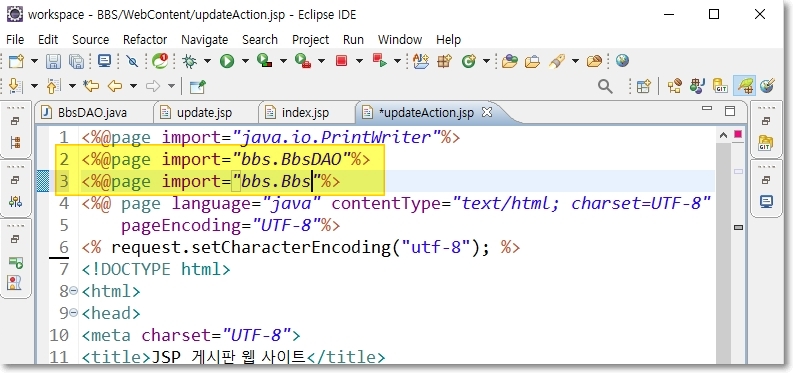This screenshot has width=793, height=373.
Task: Open dropdown arrow next to Stop icon
Action: point(359,61)
